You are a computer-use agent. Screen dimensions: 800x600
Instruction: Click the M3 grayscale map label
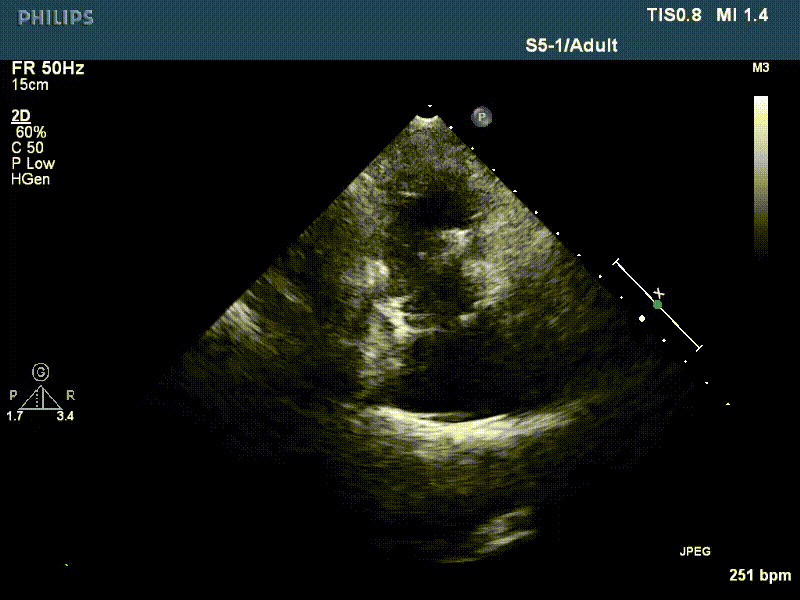[759, 69]
